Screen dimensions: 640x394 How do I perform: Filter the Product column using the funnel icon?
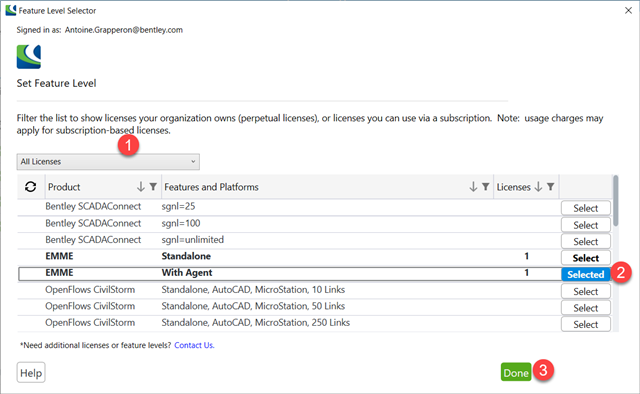pyautogui.click(x=153, y=187)
